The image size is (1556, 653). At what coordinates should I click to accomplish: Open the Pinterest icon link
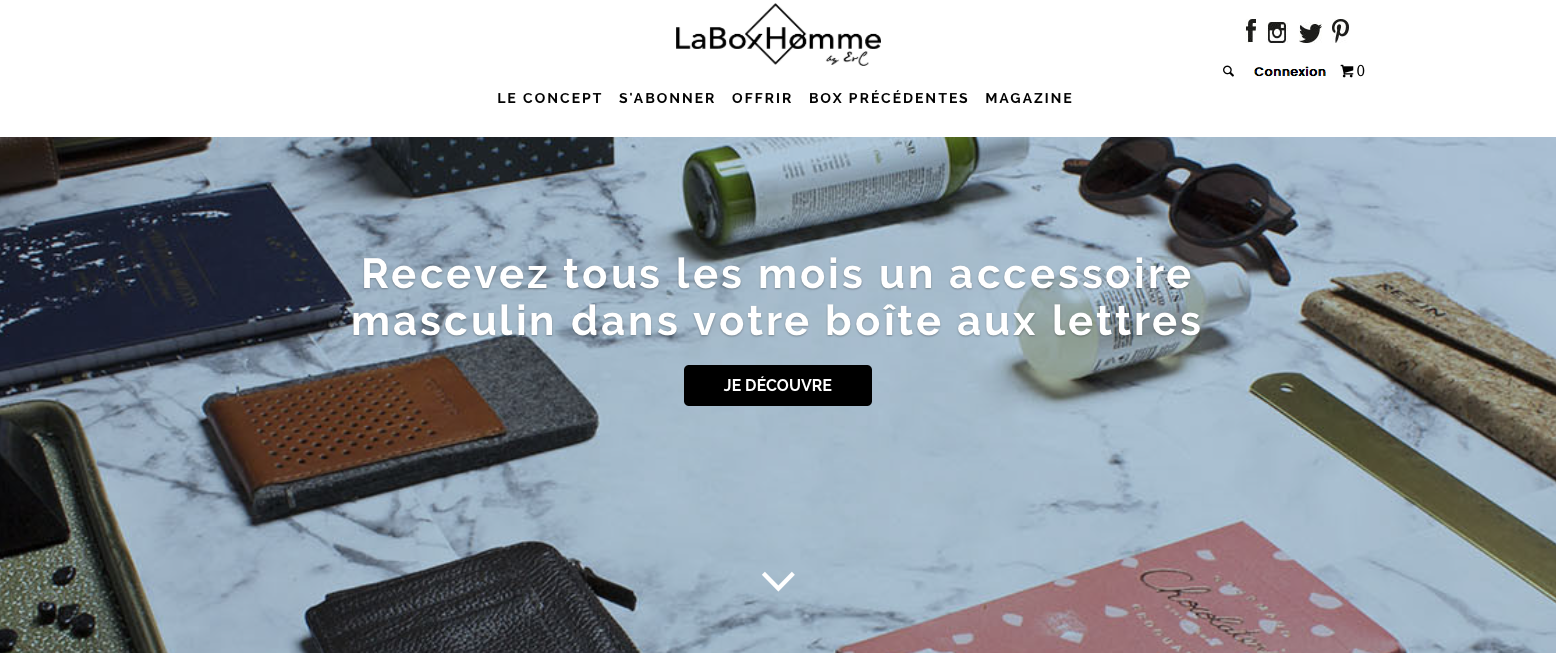[x=1341, y=31]
